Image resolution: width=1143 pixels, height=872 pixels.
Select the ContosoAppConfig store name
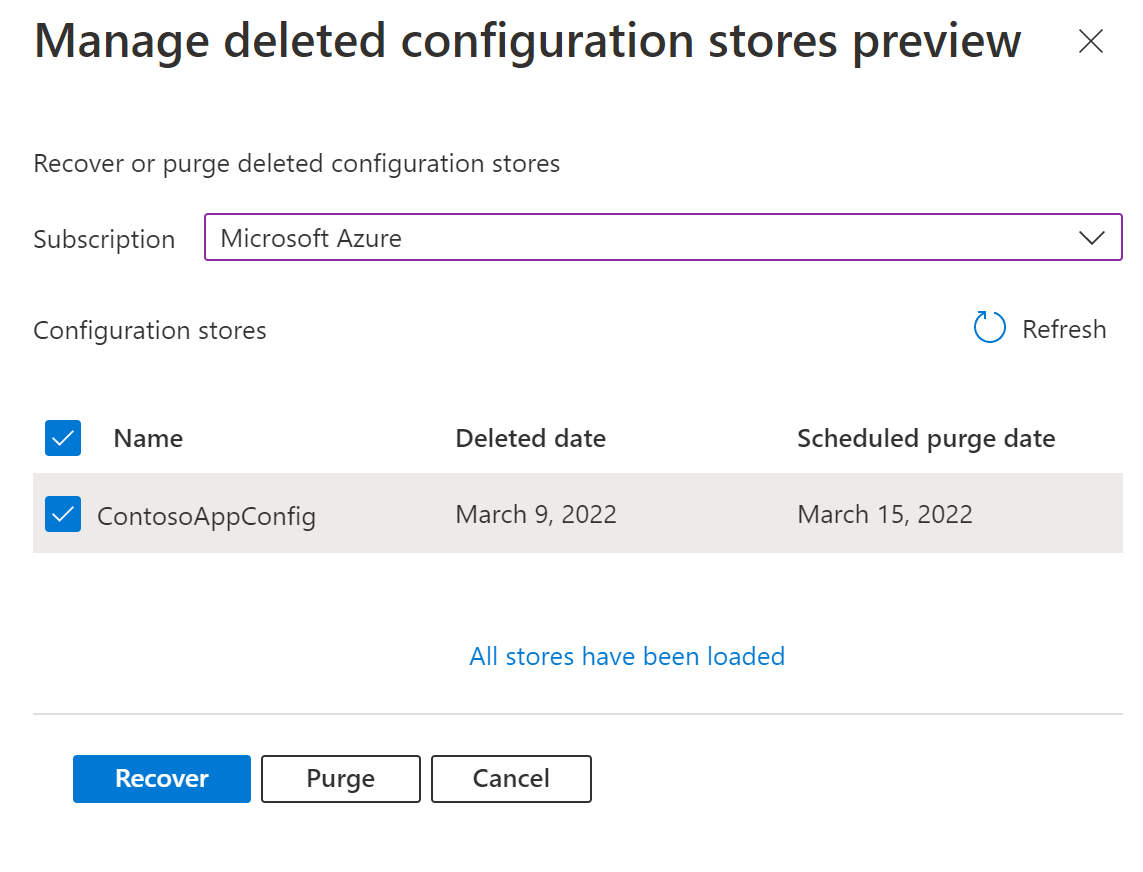tap(206, 516)
